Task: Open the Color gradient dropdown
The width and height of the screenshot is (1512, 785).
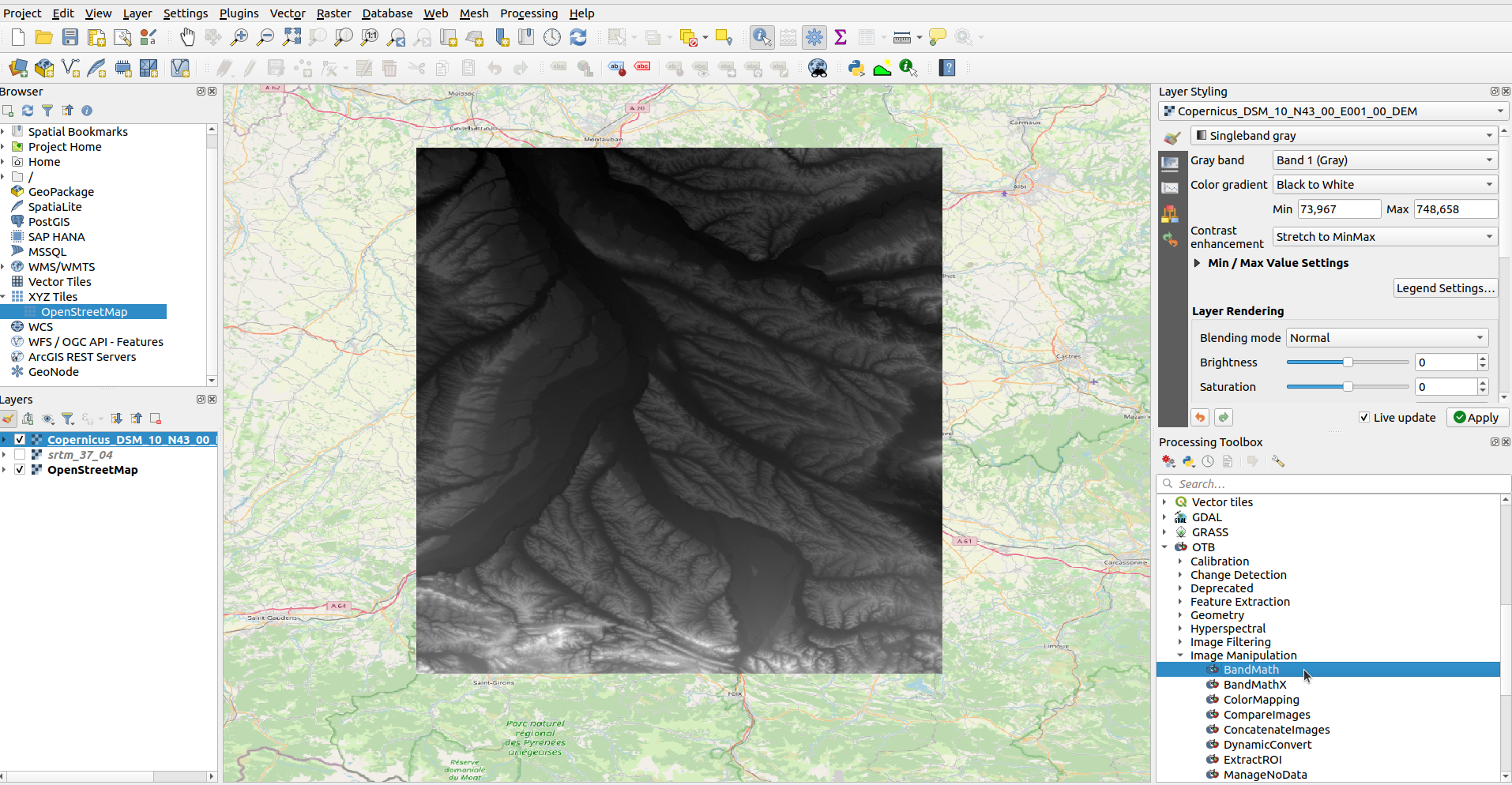Action: [x=1489, y=184]
